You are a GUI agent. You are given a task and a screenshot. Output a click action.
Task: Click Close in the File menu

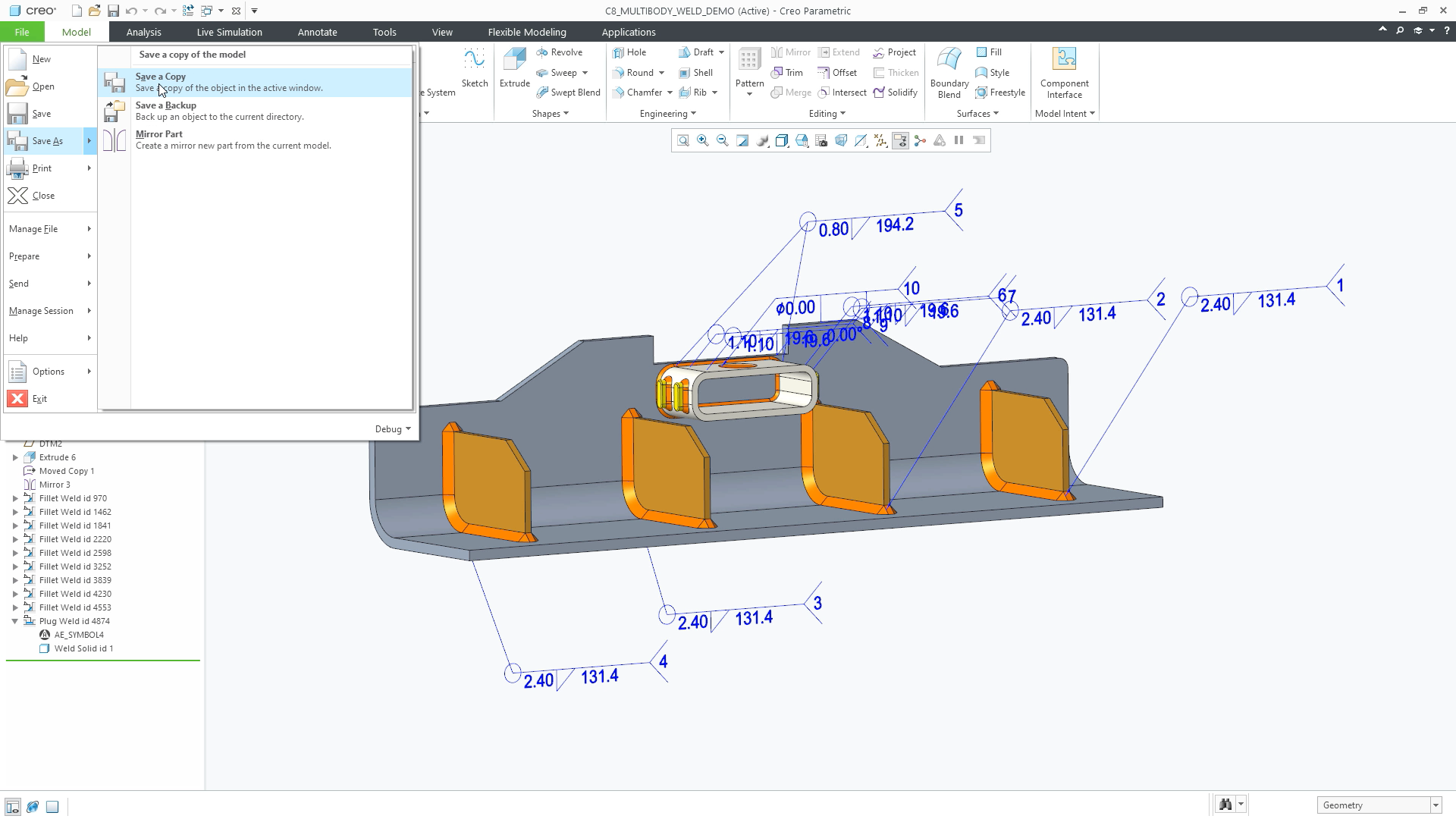pyautogui.click(x=50, y=196)
